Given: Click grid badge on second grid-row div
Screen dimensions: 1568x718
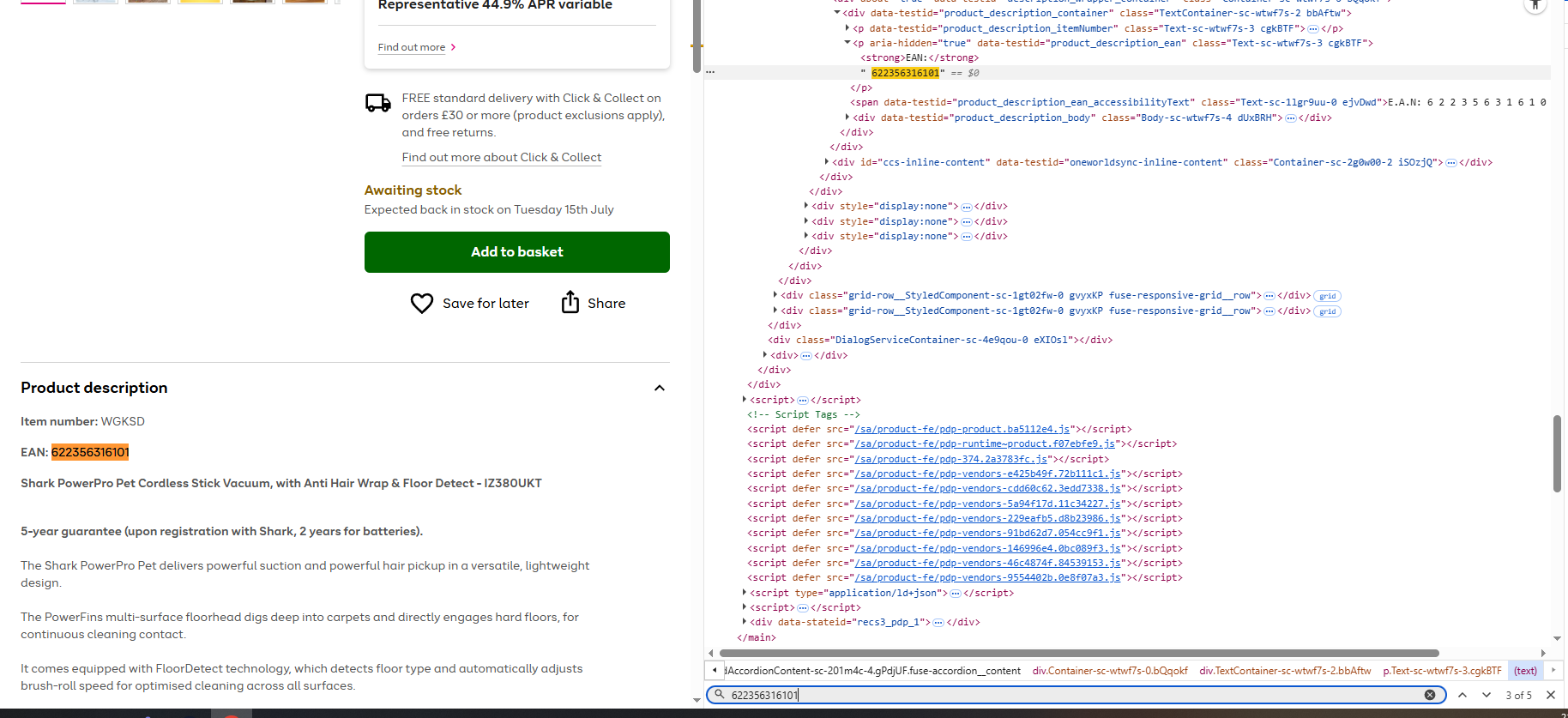Looking at the screenshot, I should (x=1328, y=311).
